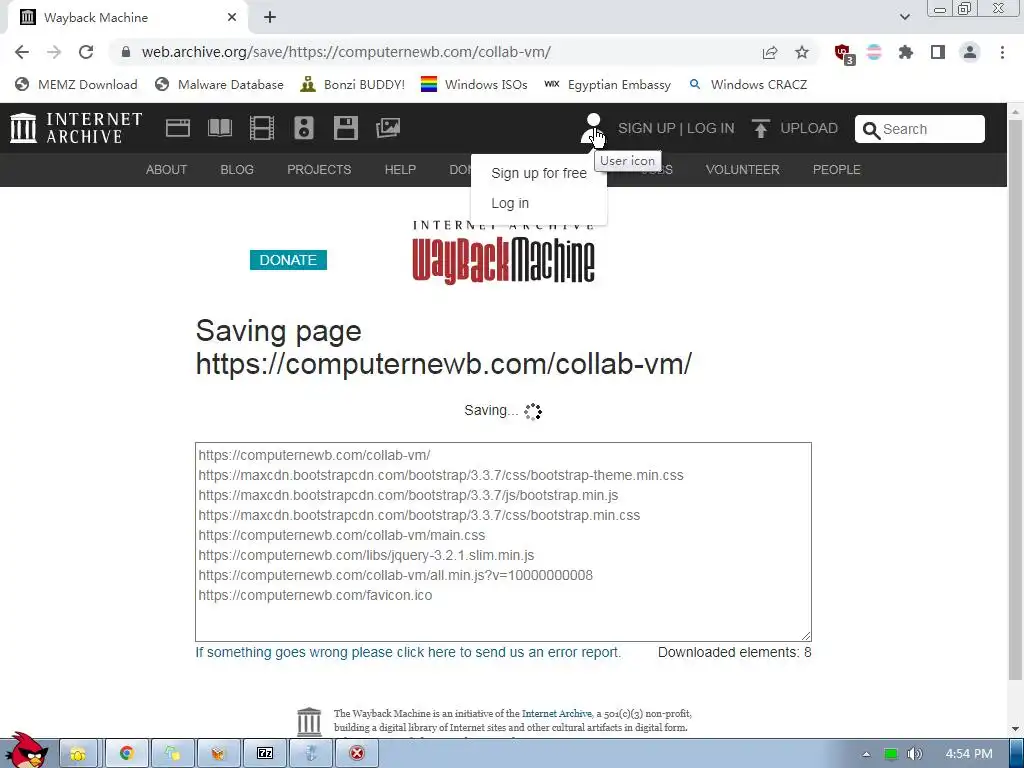The image size is (1024, 768).
Task: Click the Upload arrow icon
Action: [x=760, y=128]
